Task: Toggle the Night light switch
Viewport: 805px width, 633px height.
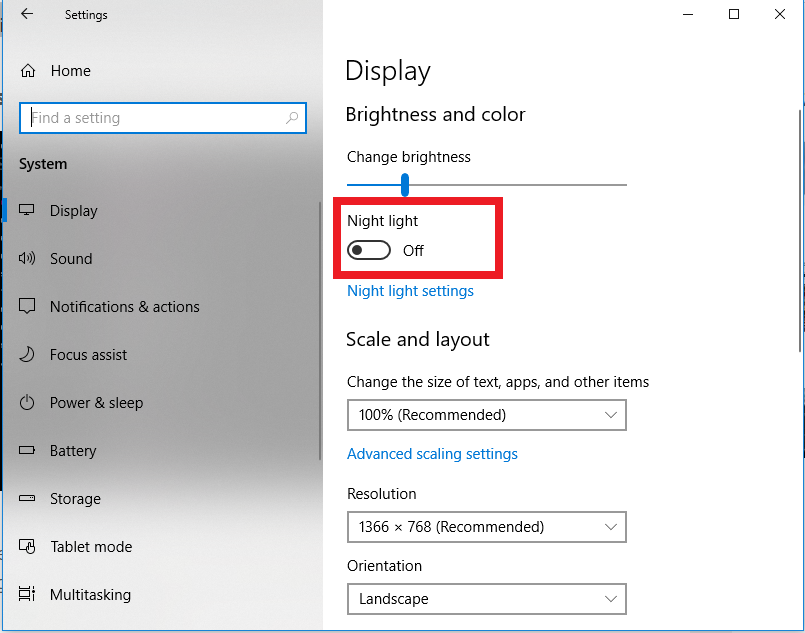Action: tap(369, 251)
